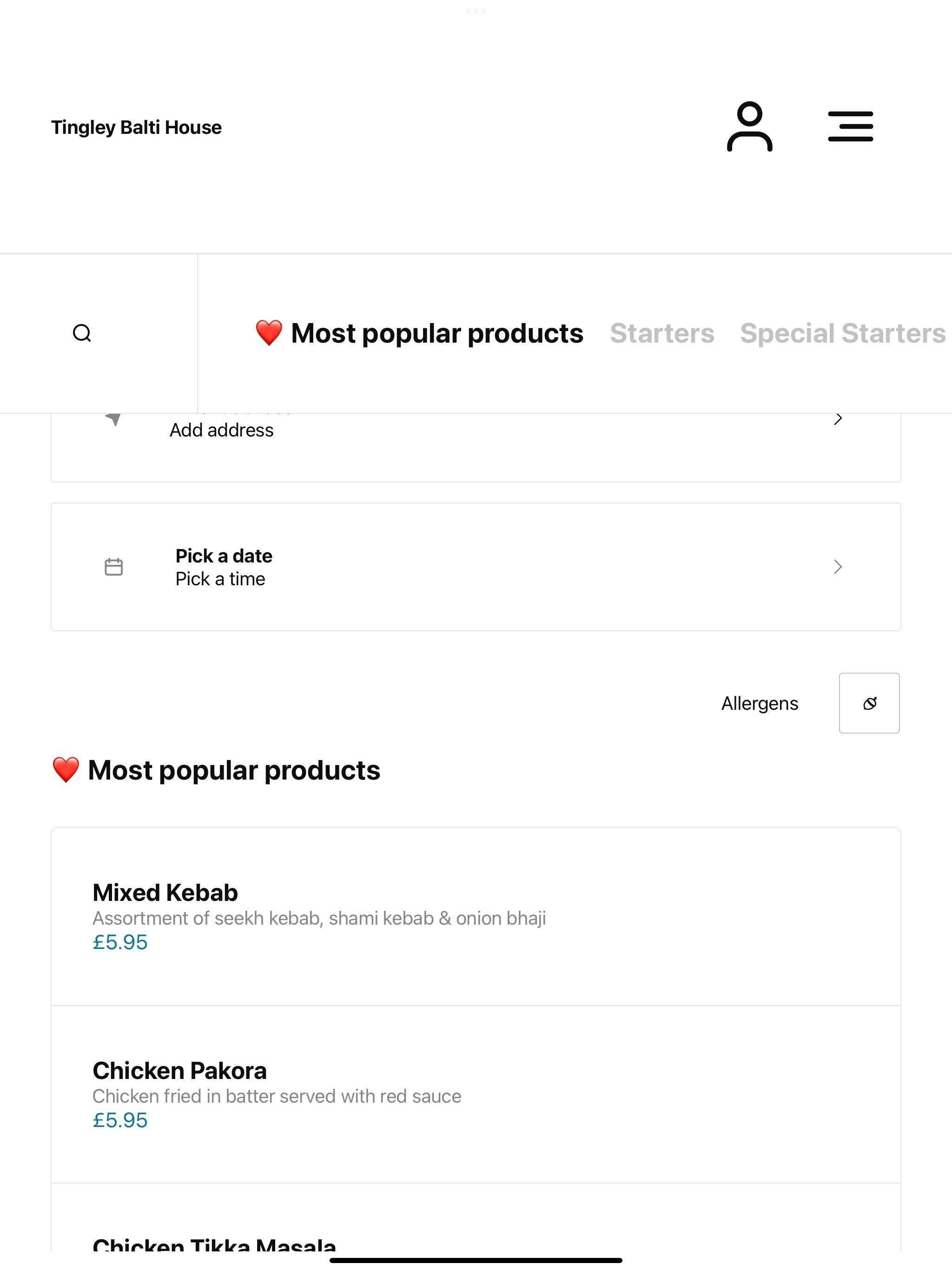Viewport: 952px width, 1270px height.
Task: Click the location arrow address icon
Action: [114, 418]
